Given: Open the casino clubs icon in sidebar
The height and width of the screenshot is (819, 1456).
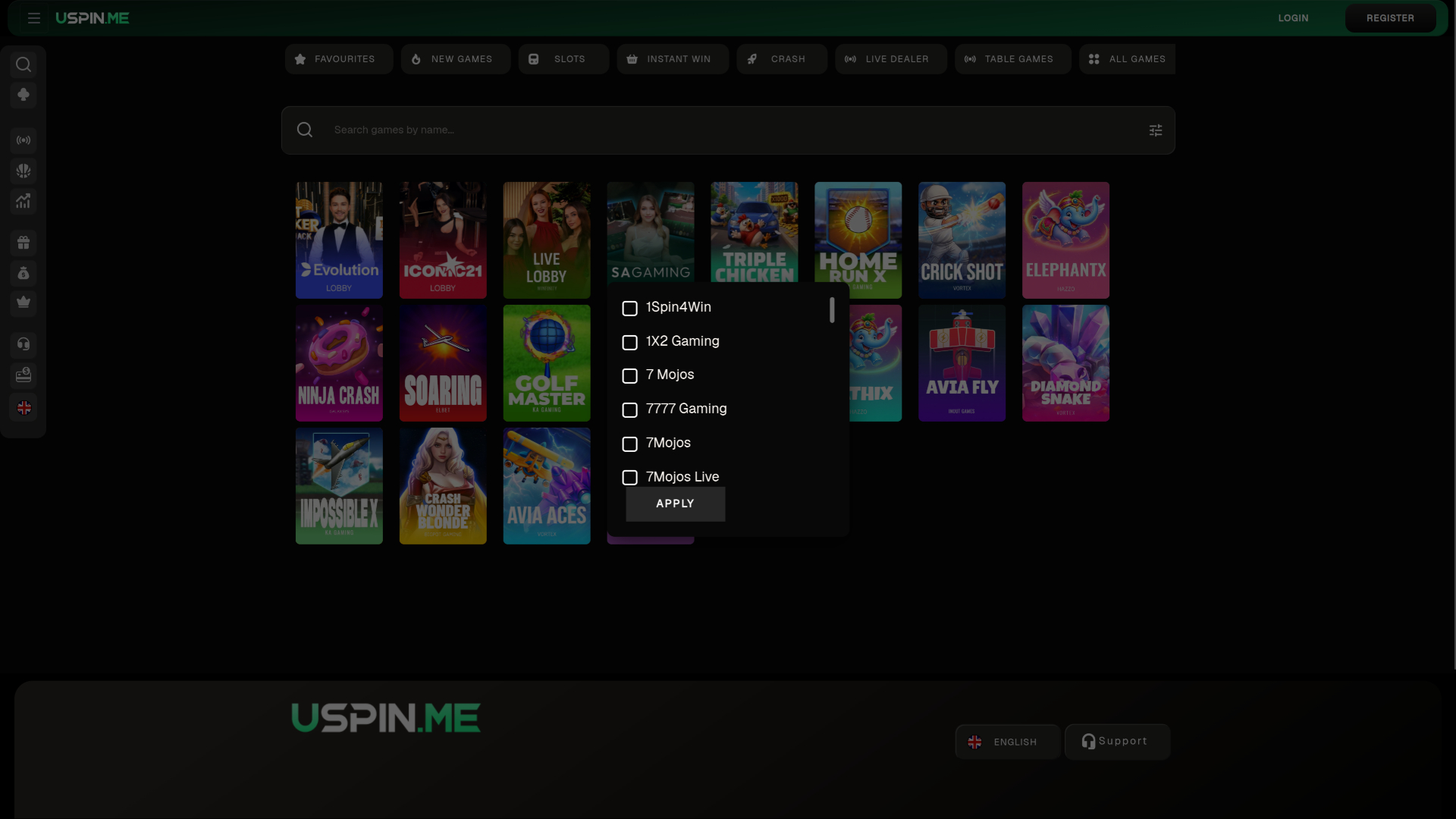Looking at the screenshot, I should click(24, 95).
